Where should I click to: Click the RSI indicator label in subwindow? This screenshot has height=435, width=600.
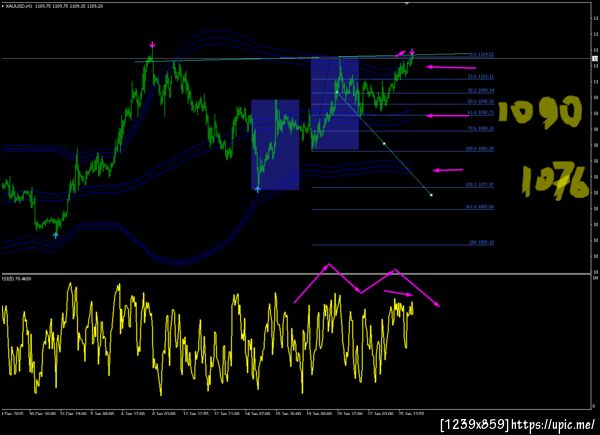(17, 279)
